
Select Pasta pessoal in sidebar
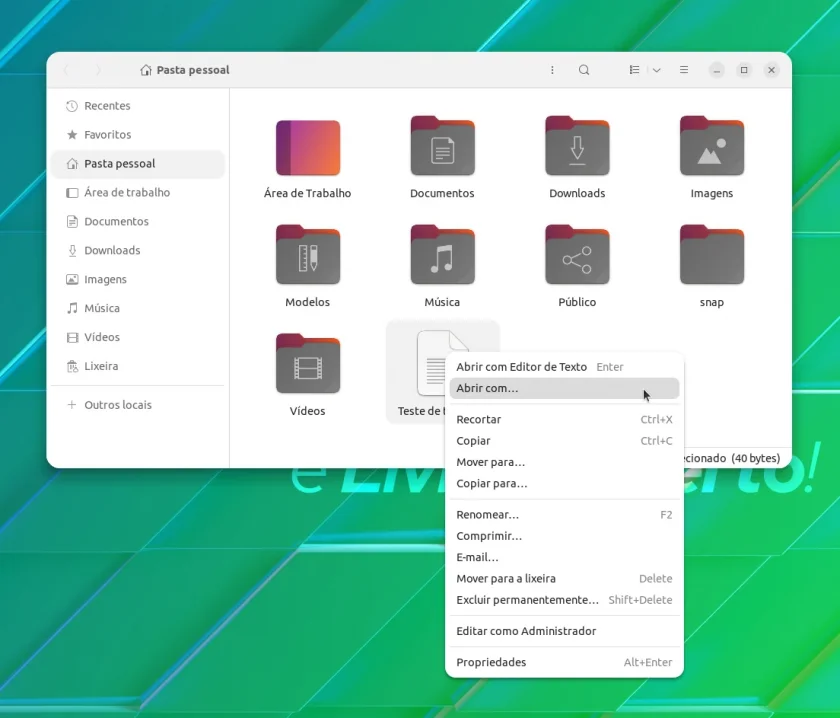pos(138,163)
